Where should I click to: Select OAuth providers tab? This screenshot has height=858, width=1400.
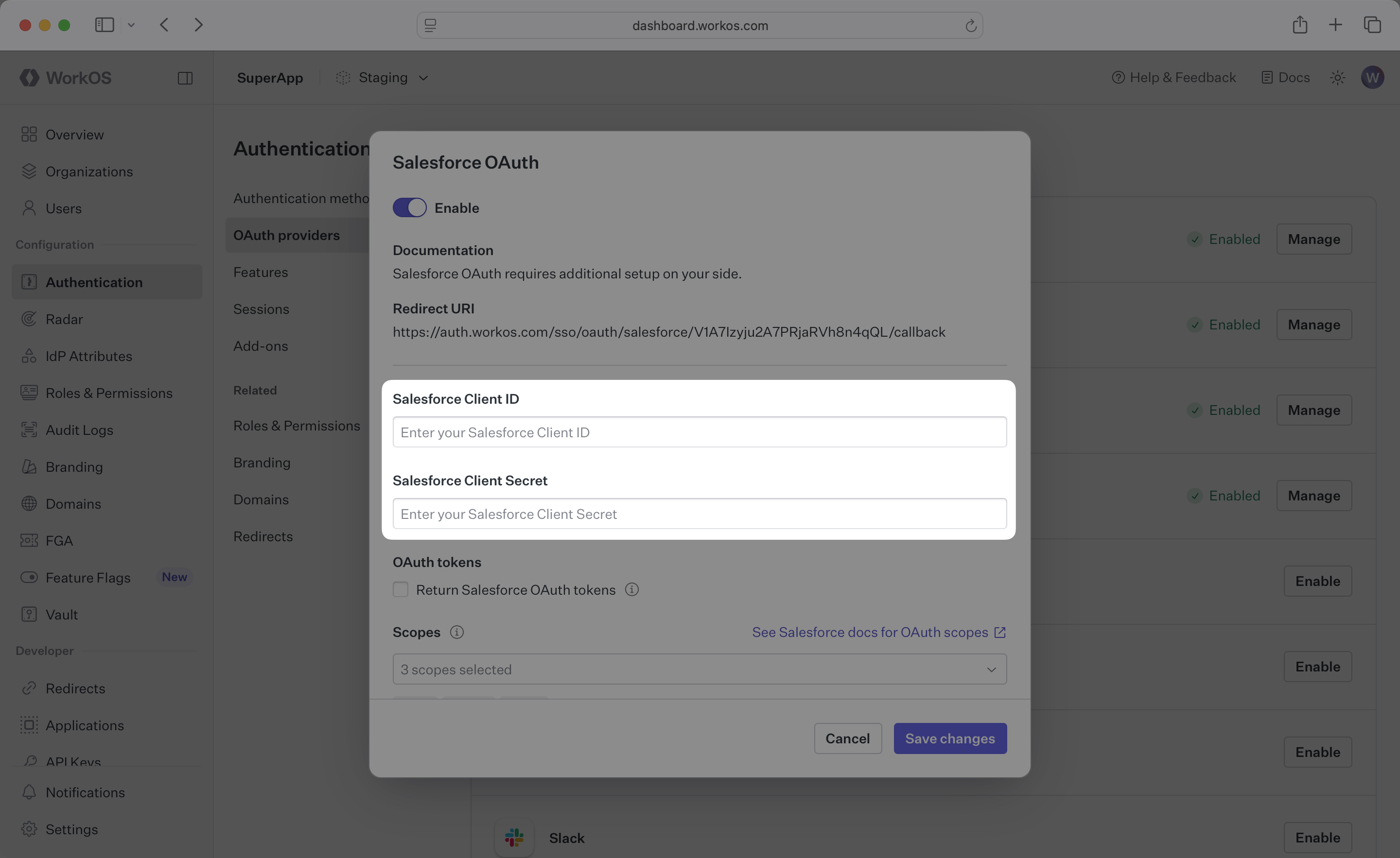click(286, 235)
